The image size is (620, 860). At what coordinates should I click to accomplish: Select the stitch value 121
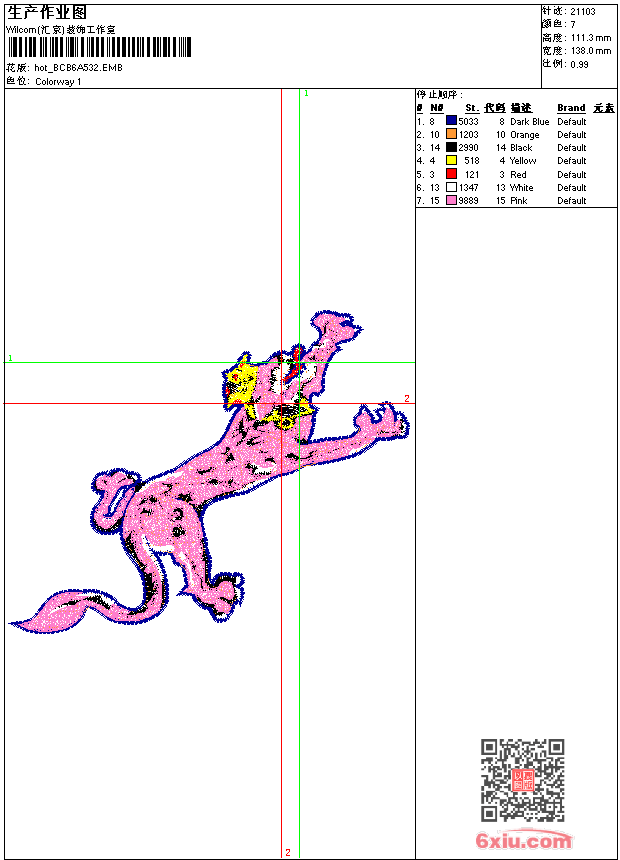[472, 174]
